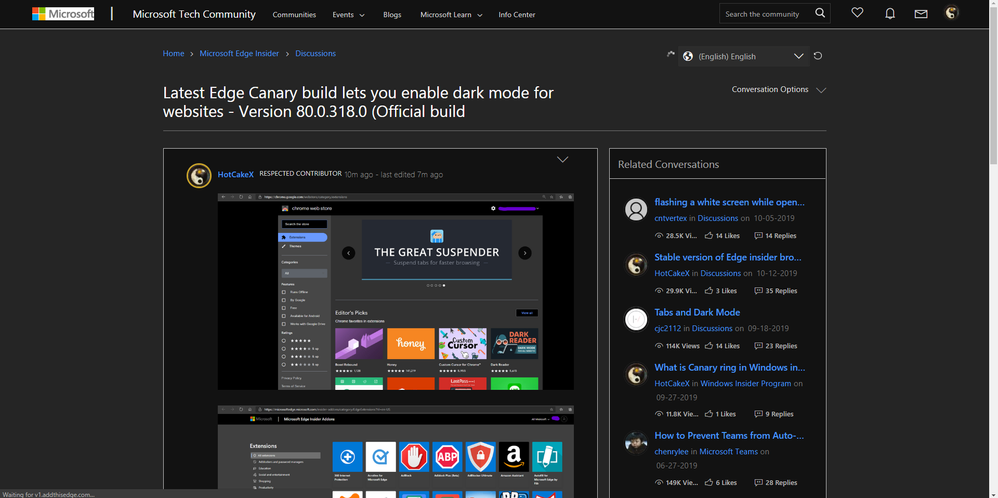Click the 9 Replies icon
The width and height of the screenshot is (998, 498).
coord(758,414)
